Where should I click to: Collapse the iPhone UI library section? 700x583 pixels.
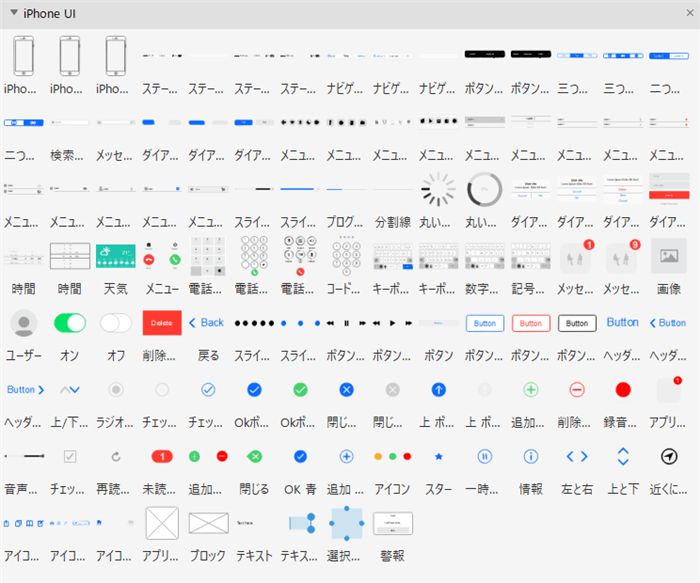coord(14,12)
